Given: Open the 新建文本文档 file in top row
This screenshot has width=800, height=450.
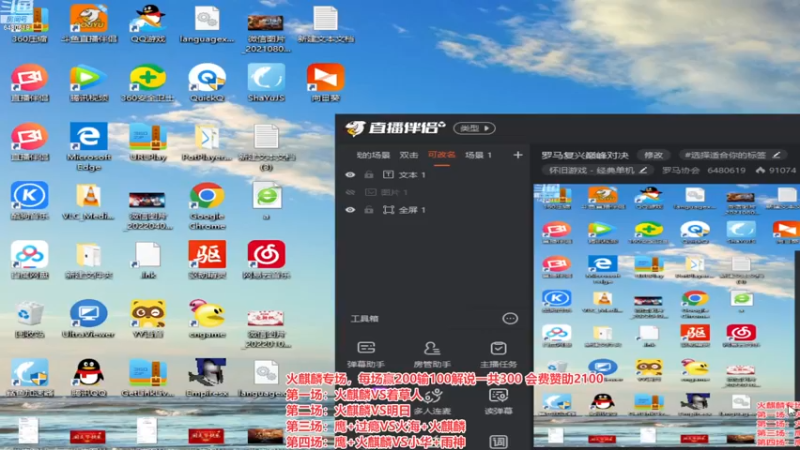Looking at the screenshot, I should click(x=326, y=23).
